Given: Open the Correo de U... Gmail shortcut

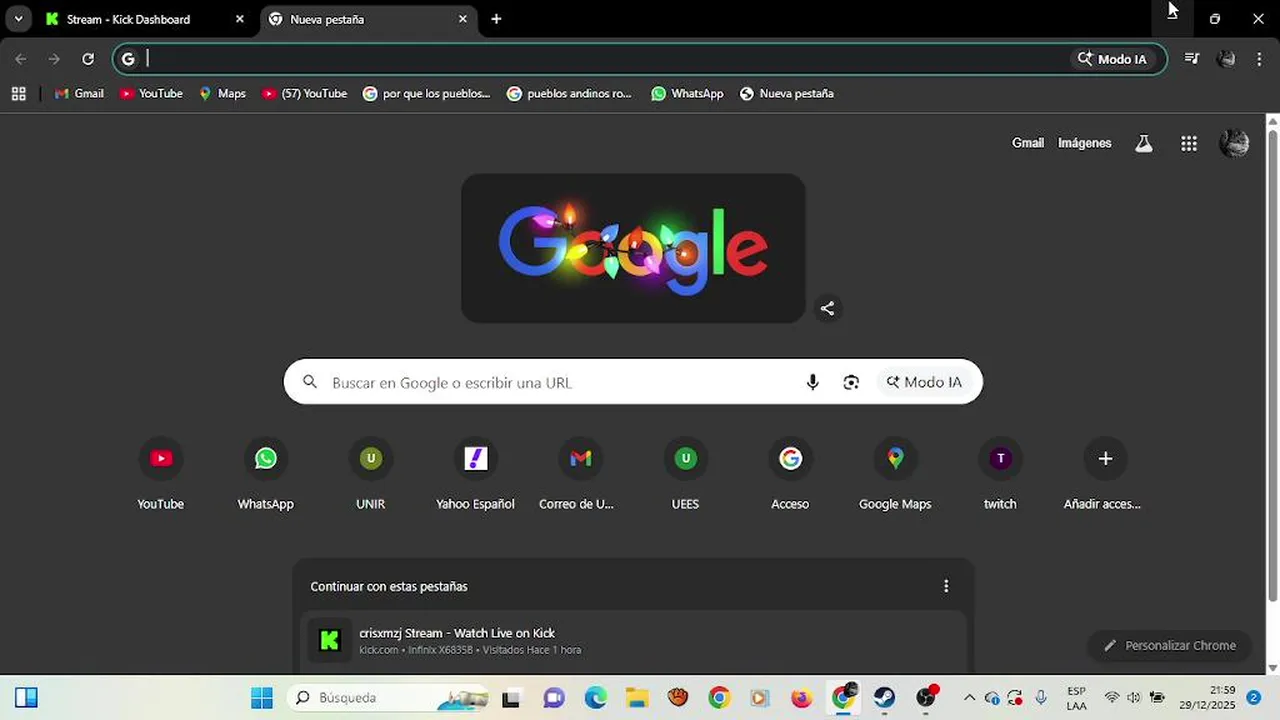Looking at the screenshot, I should pos(581,474).
